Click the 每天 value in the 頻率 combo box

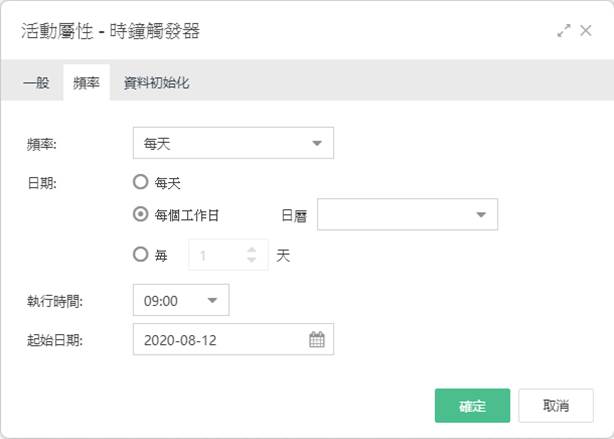[157, 144]
